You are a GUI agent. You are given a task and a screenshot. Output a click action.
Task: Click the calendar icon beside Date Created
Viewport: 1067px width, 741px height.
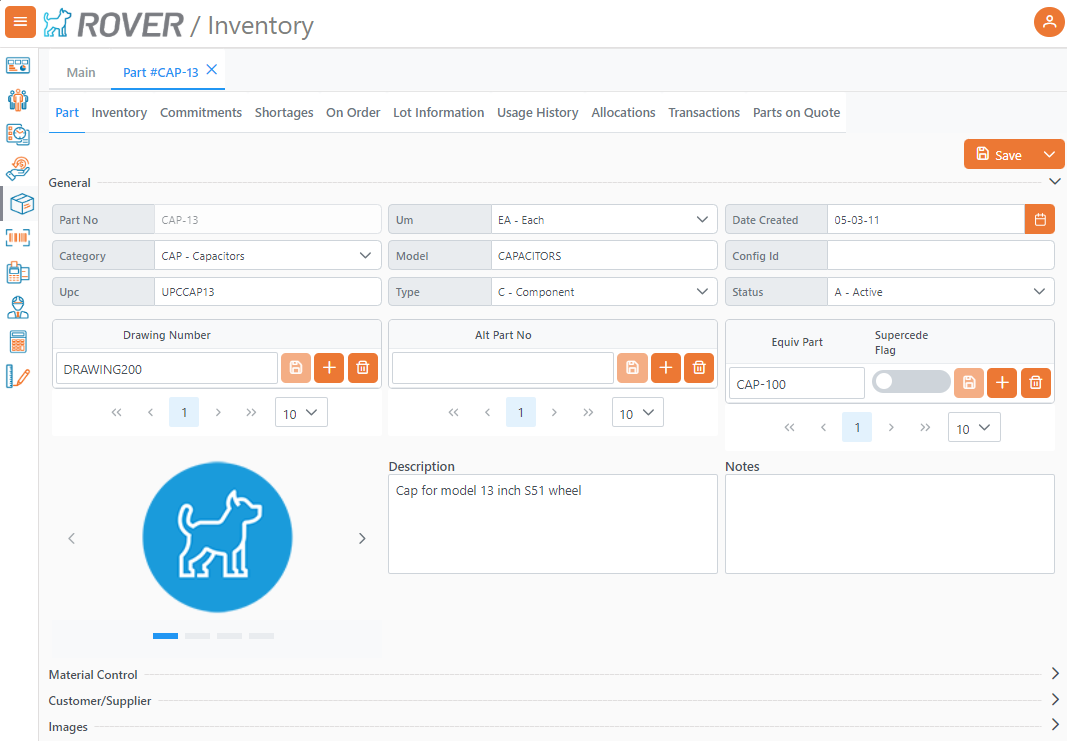point(1040,219)
